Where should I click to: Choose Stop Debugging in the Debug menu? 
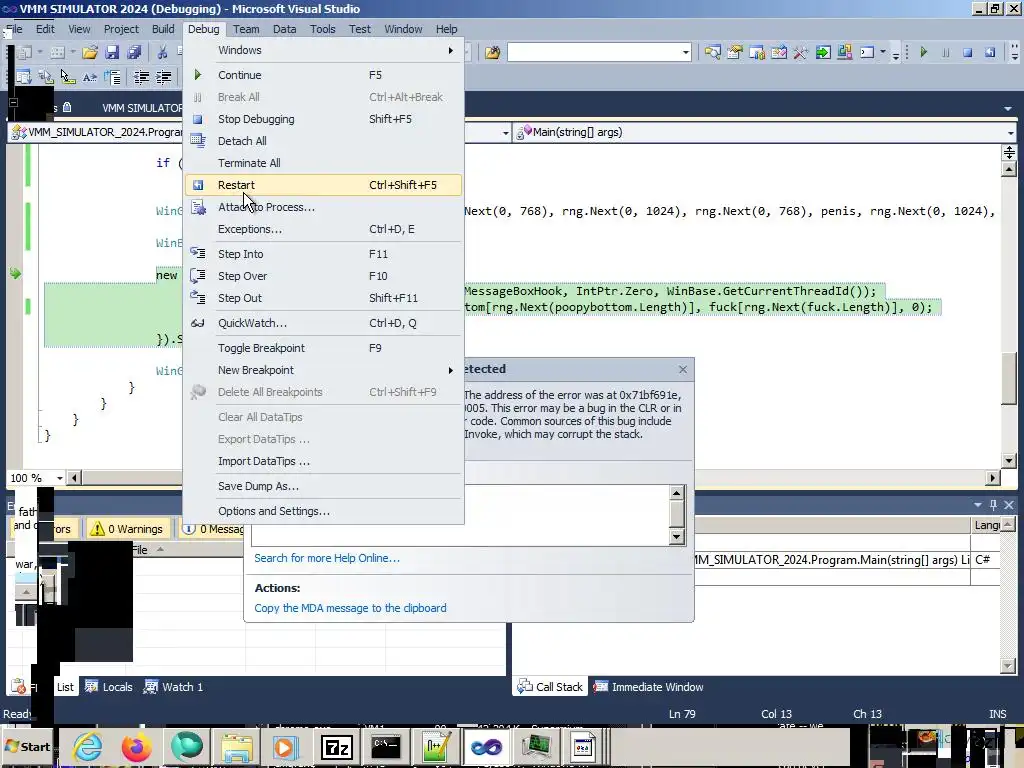click(x=323, y=119)
